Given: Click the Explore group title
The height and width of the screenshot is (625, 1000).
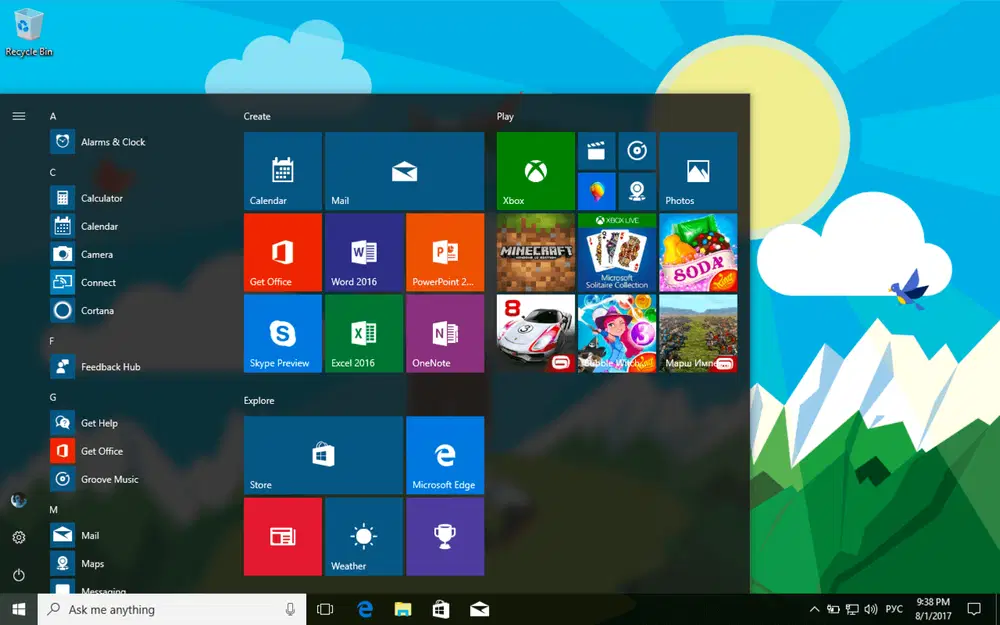Looking at the screenshot, I should pos(259,401).
